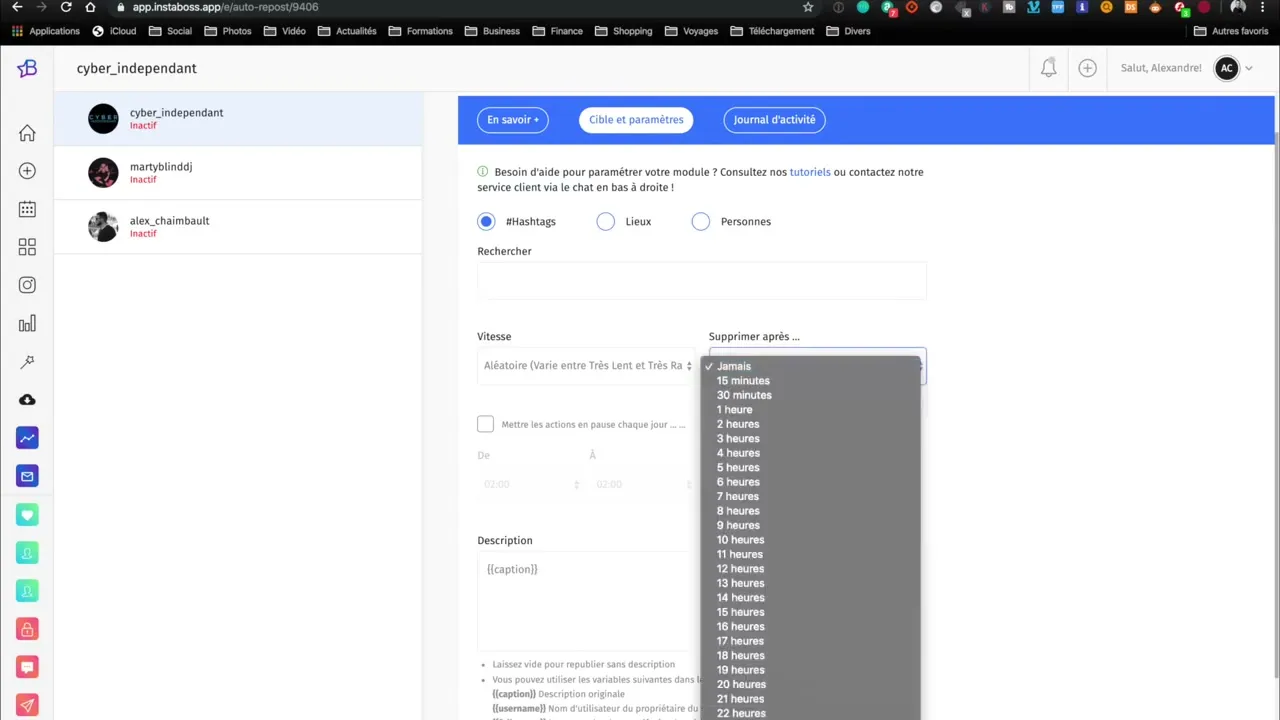The height and width of the screenshot is (720, 1280).
Task: Open the Vitesse speed dropdown
Action: tap(587, 366)
